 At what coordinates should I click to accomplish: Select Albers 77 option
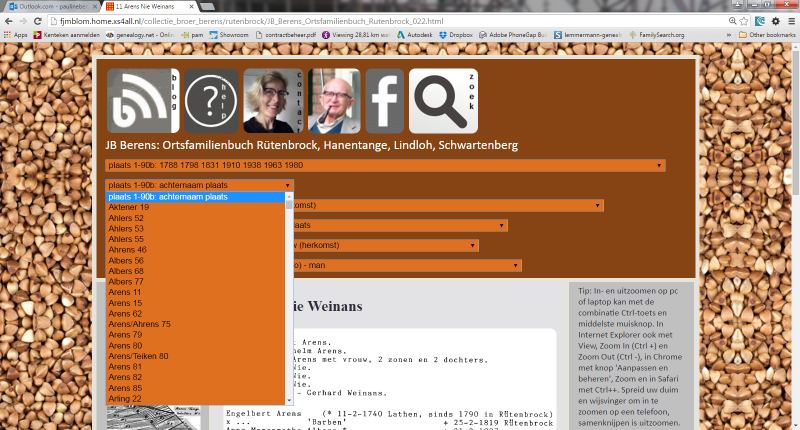tap(195, 282)
